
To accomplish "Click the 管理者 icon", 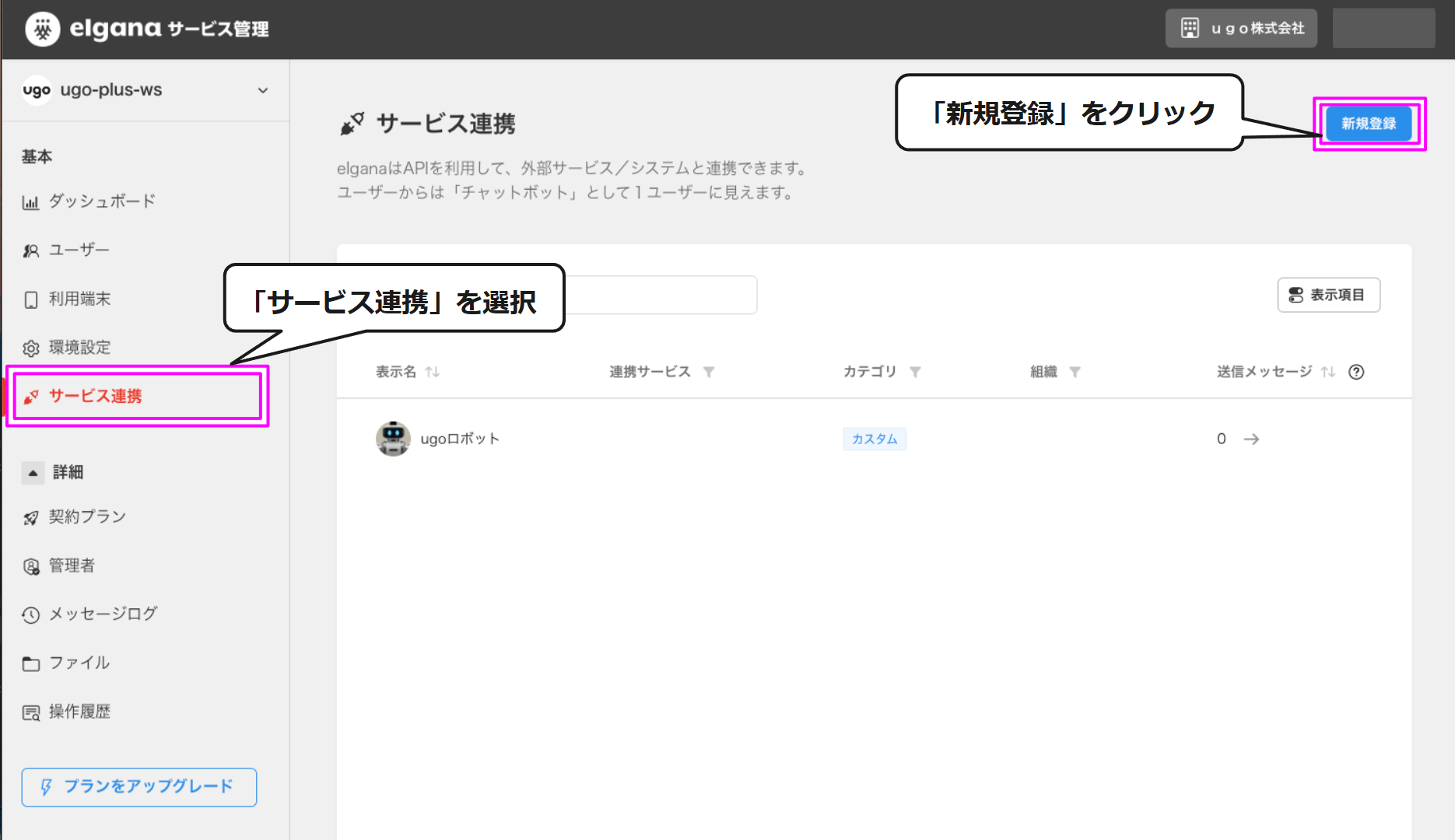I will click(x=31, y=567).
